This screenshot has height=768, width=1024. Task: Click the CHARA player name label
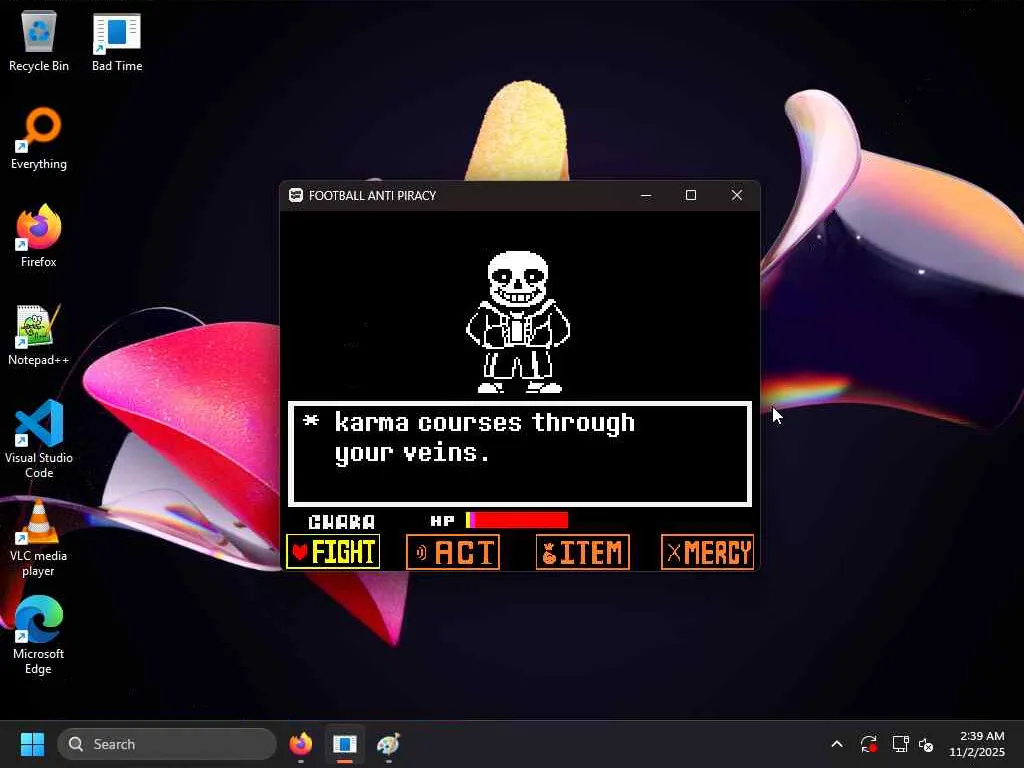tap(342, 521)
